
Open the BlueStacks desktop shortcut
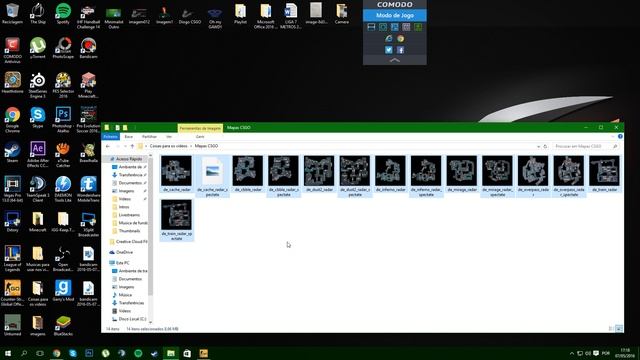click(x=63, y=326)
